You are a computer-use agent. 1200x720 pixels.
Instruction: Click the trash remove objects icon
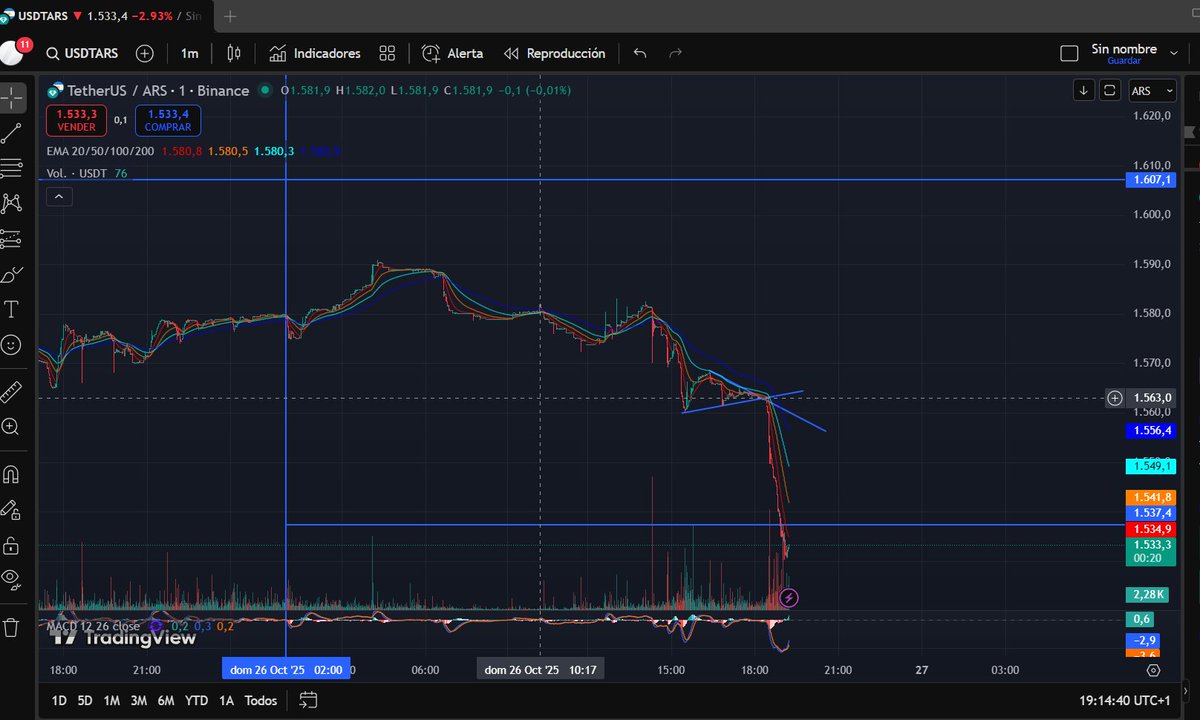[12, 627]
